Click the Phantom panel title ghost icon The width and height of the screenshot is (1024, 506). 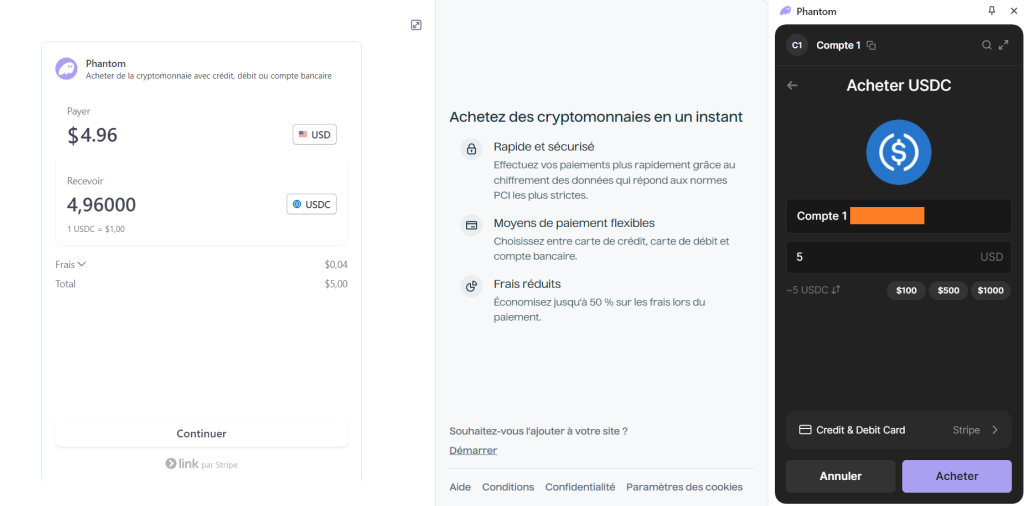tap(786, 11)
